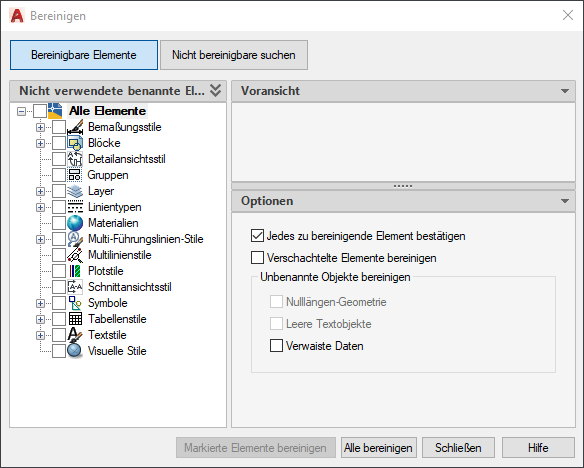
Task: Select the Bemaßungsstile dimension icon
Action: (x=75, y=127)
